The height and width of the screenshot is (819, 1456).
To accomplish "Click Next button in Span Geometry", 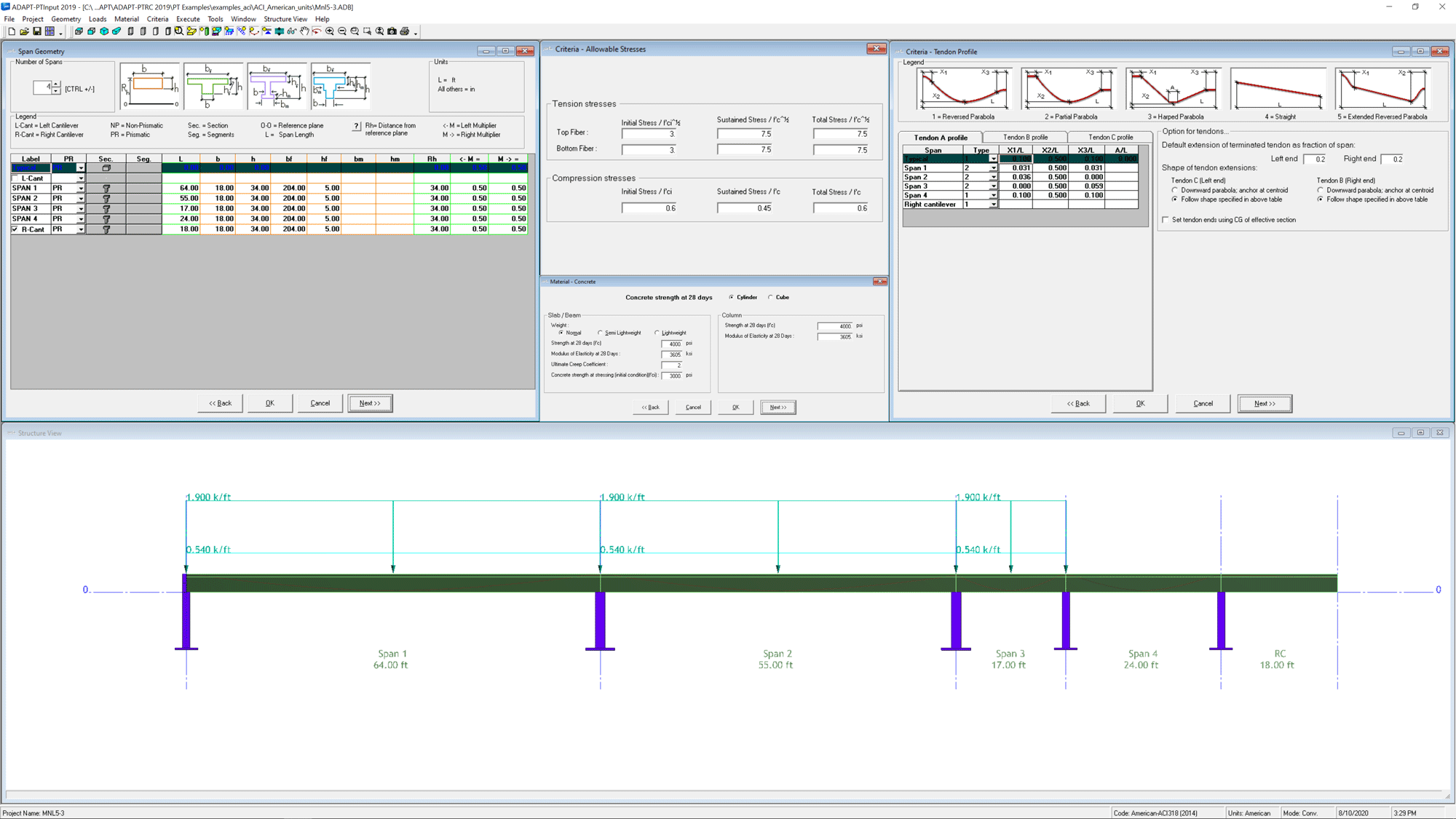I will [370, 403].
